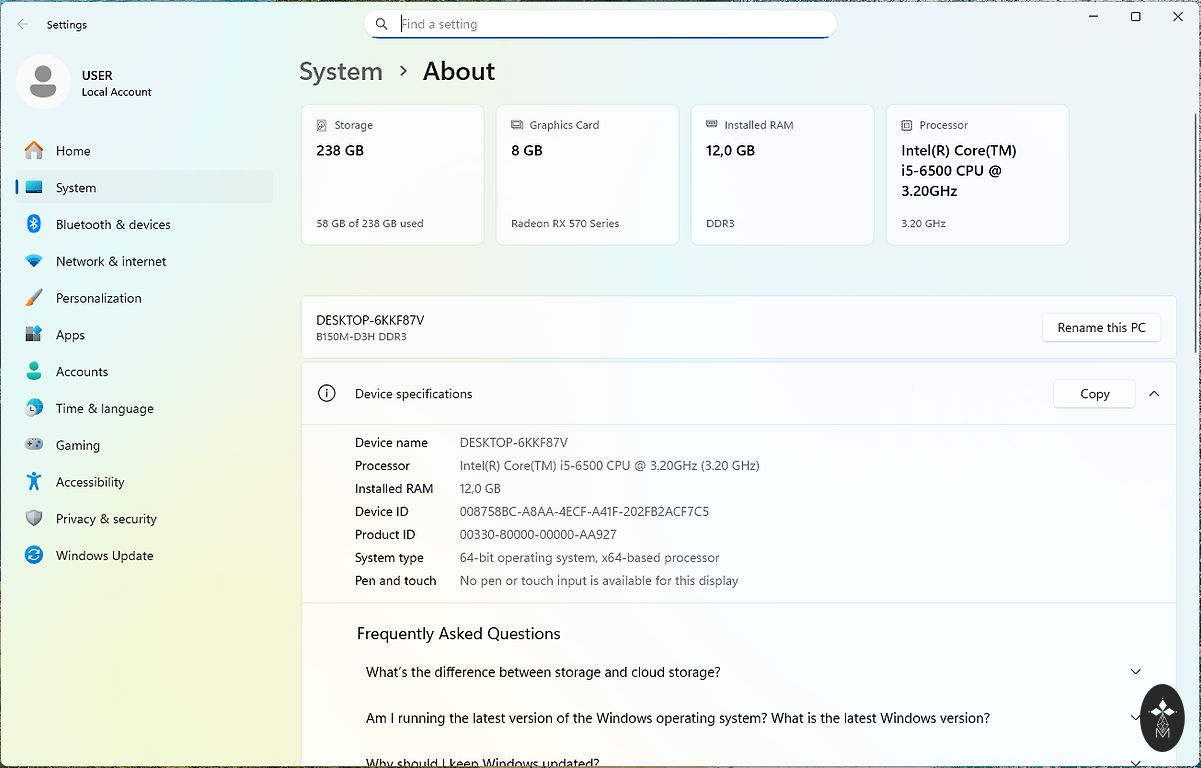Open Windows Update sync icon
The height and width of the screenshot is (768, 1201).
click(34, 556)
